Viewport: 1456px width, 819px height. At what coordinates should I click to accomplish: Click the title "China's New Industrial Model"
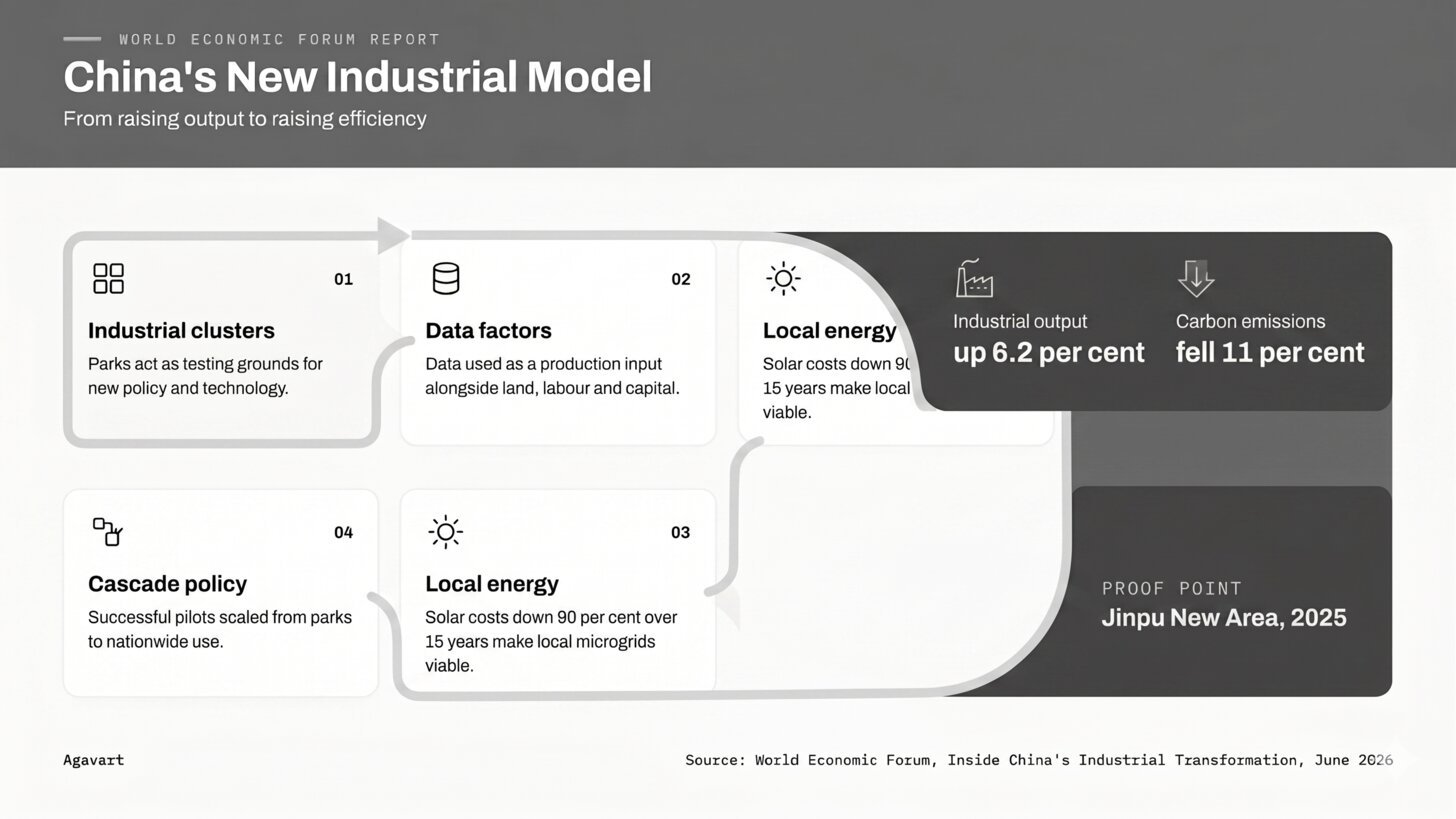357,77
